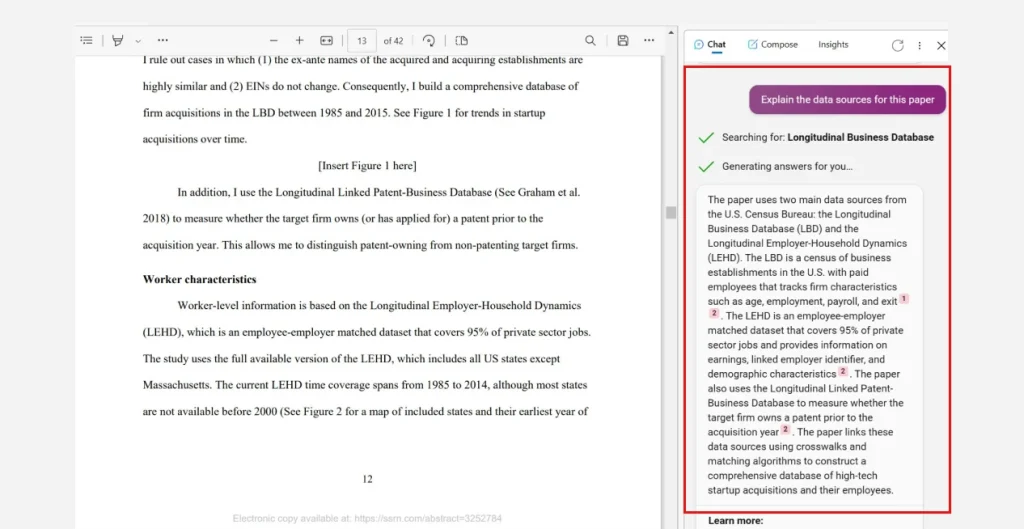This screenshot has width=1024, height=529.
Task: Switch to the Compose tab
Action: click(772, 45)
